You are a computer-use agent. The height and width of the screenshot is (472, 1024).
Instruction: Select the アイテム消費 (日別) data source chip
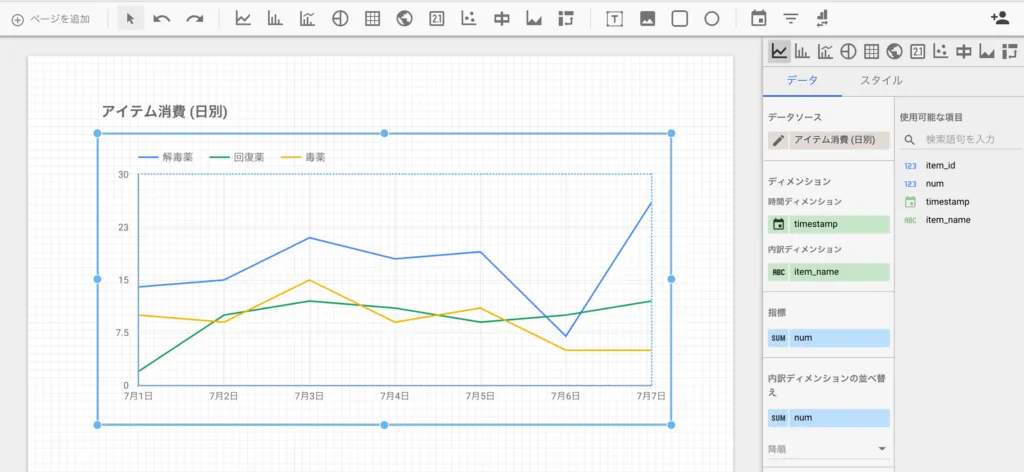pos(839,140)
